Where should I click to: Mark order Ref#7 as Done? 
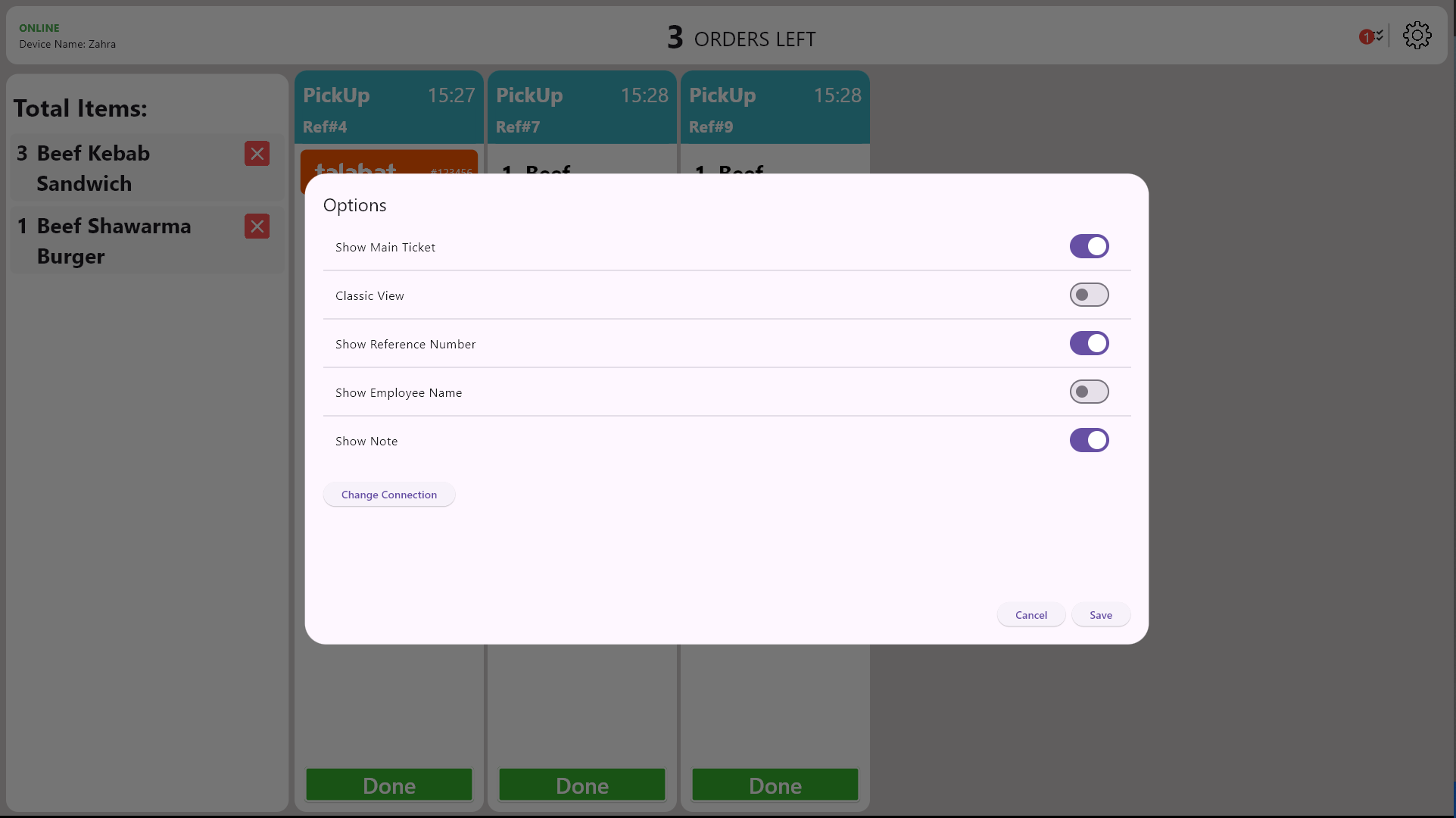click(582, 785)
